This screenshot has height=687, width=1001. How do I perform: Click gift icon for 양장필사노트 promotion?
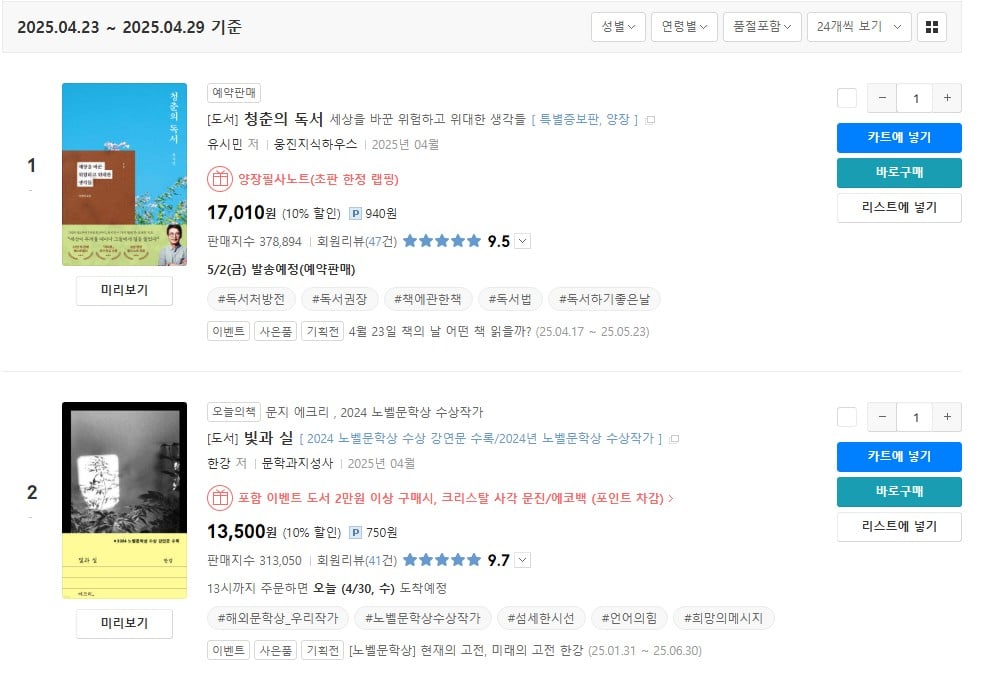click(x=220, y=179)
